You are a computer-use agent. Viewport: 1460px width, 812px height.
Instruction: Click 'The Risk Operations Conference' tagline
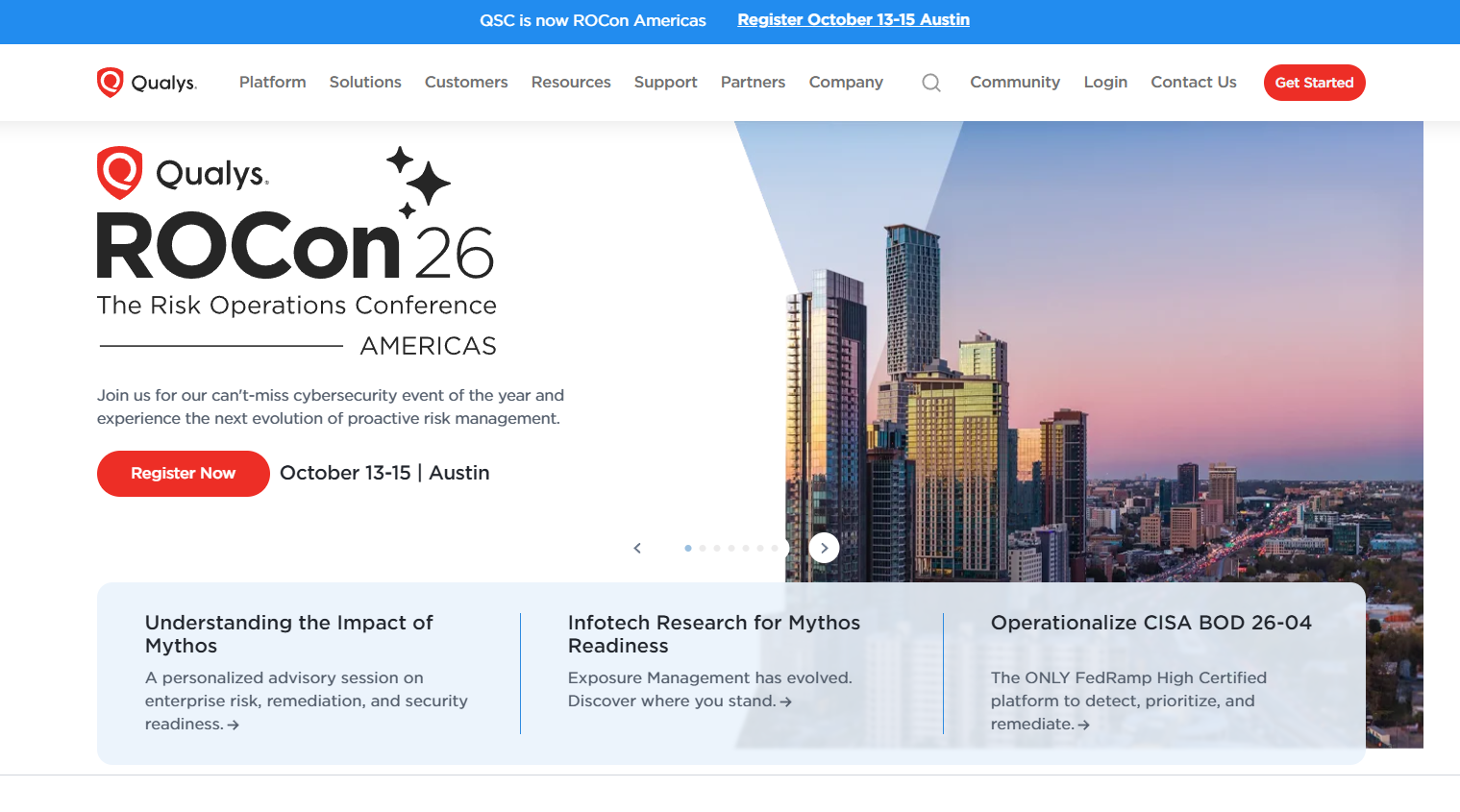click(x=297, y=306)
